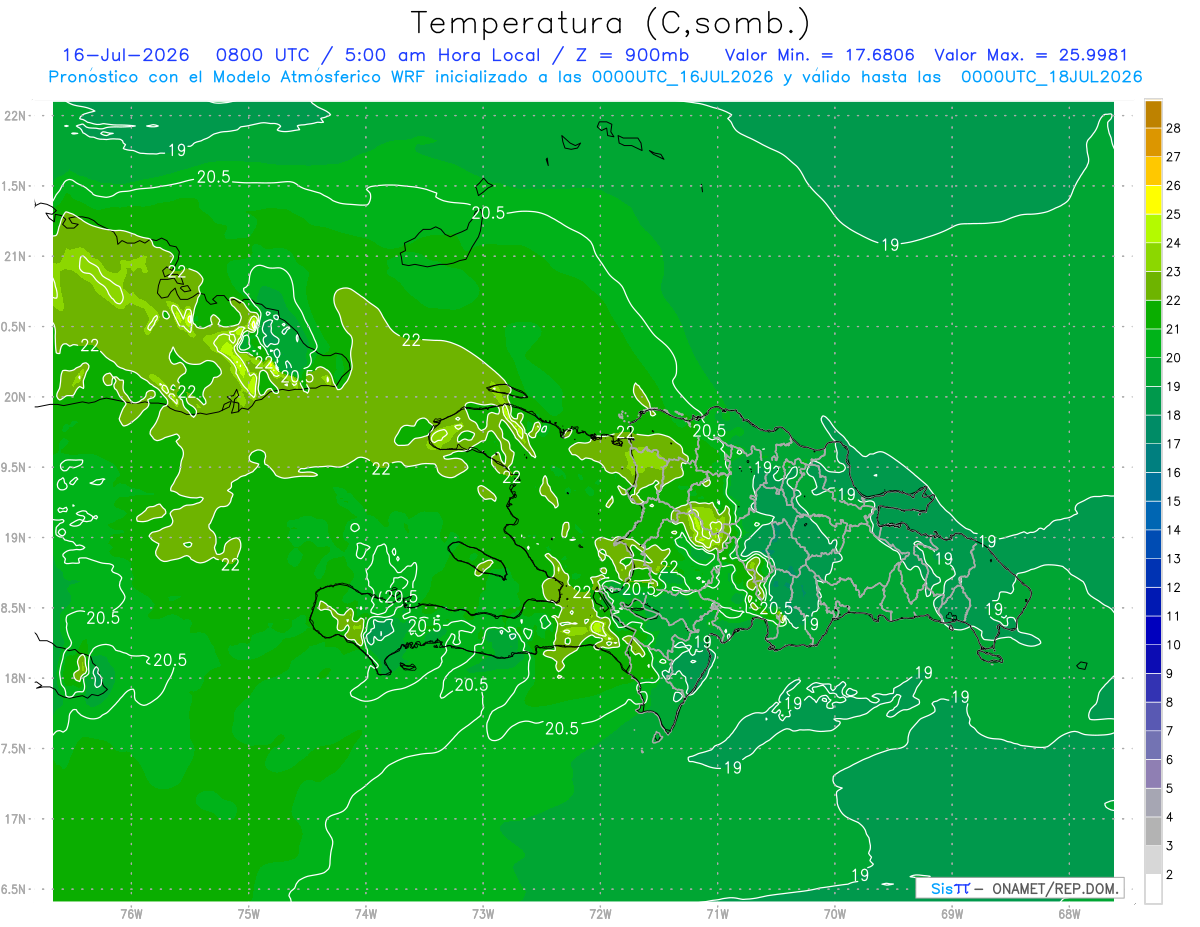This screenshot has height=927, width=1200.
Task: Click color scale label '23'
Action: click(1173, 272)
